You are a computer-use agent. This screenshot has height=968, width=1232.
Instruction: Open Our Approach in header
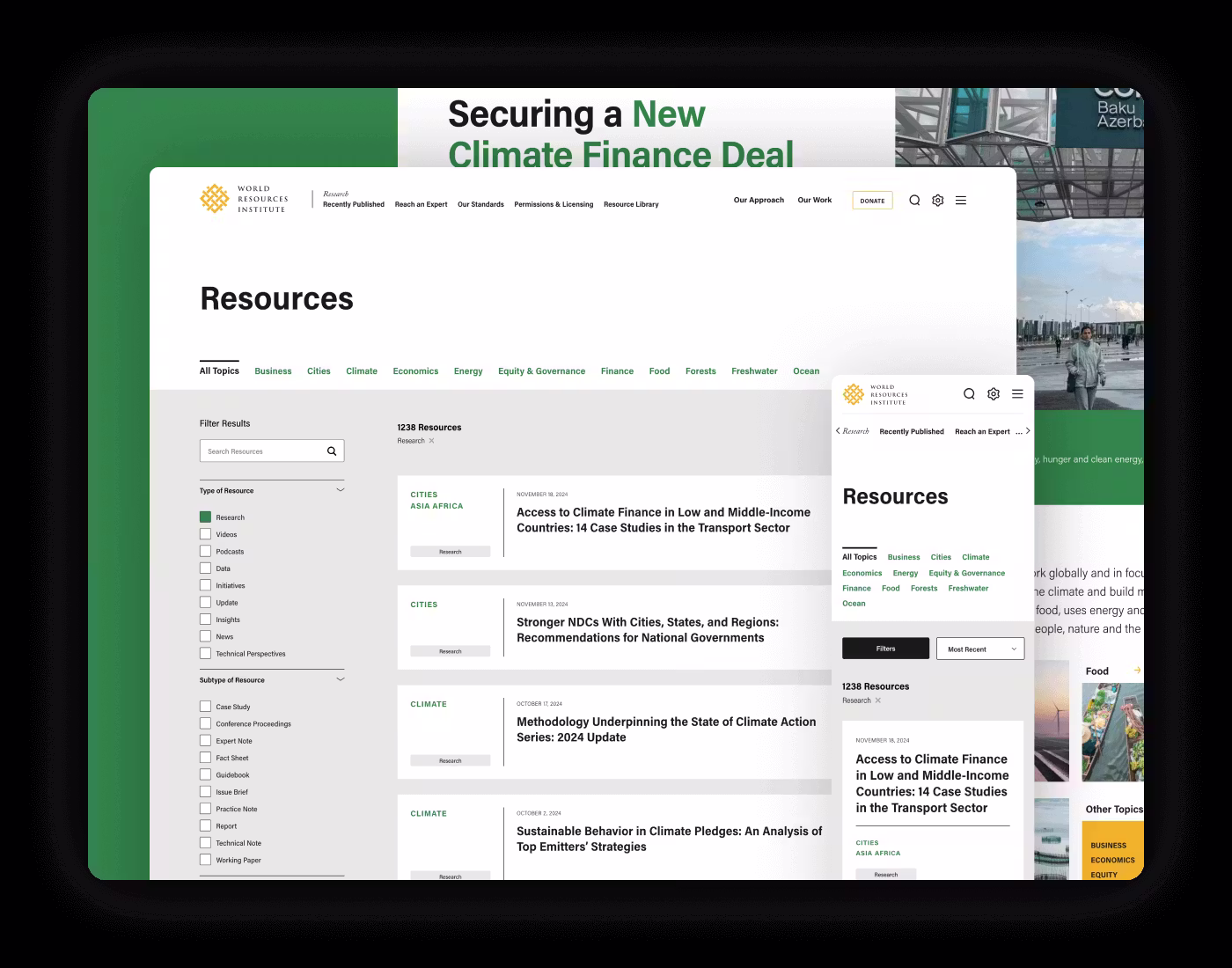point(759,200)
